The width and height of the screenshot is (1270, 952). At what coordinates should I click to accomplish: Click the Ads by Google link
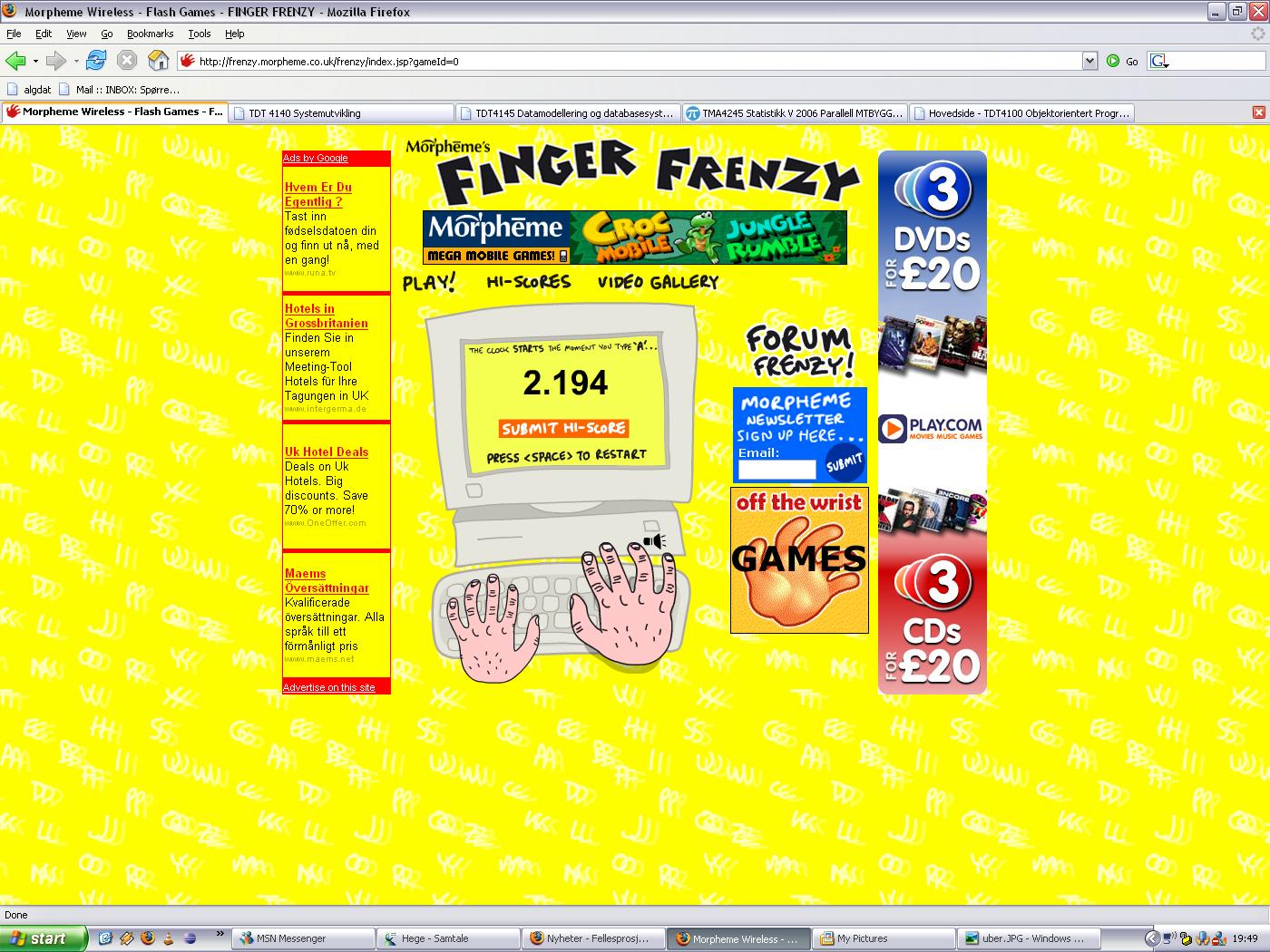tap(315, 158)
